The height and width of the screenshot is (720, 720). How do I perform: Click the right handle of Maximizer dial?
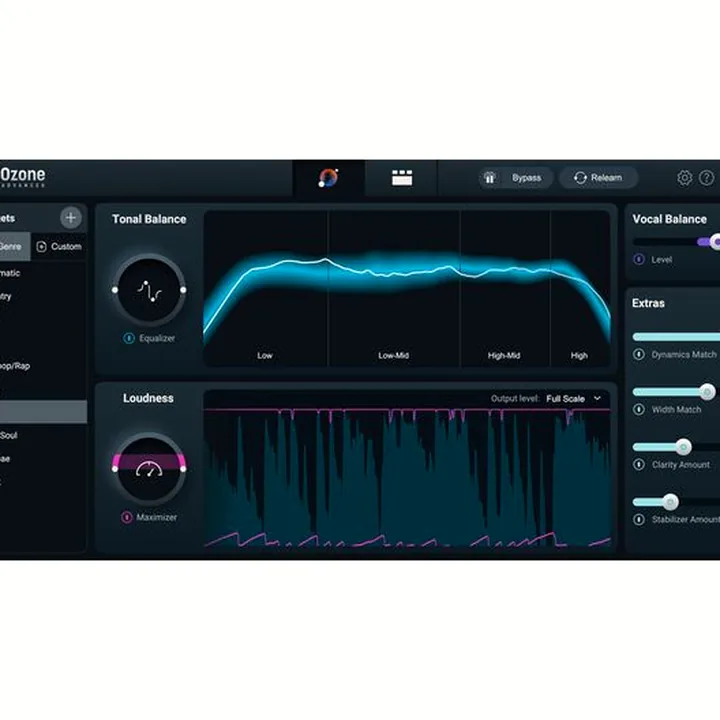click(183, 469)
